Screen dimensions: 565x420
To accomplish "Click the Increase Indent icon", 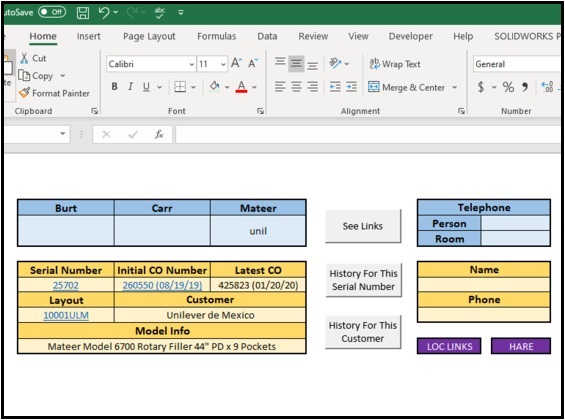I will tap(351, 87).
